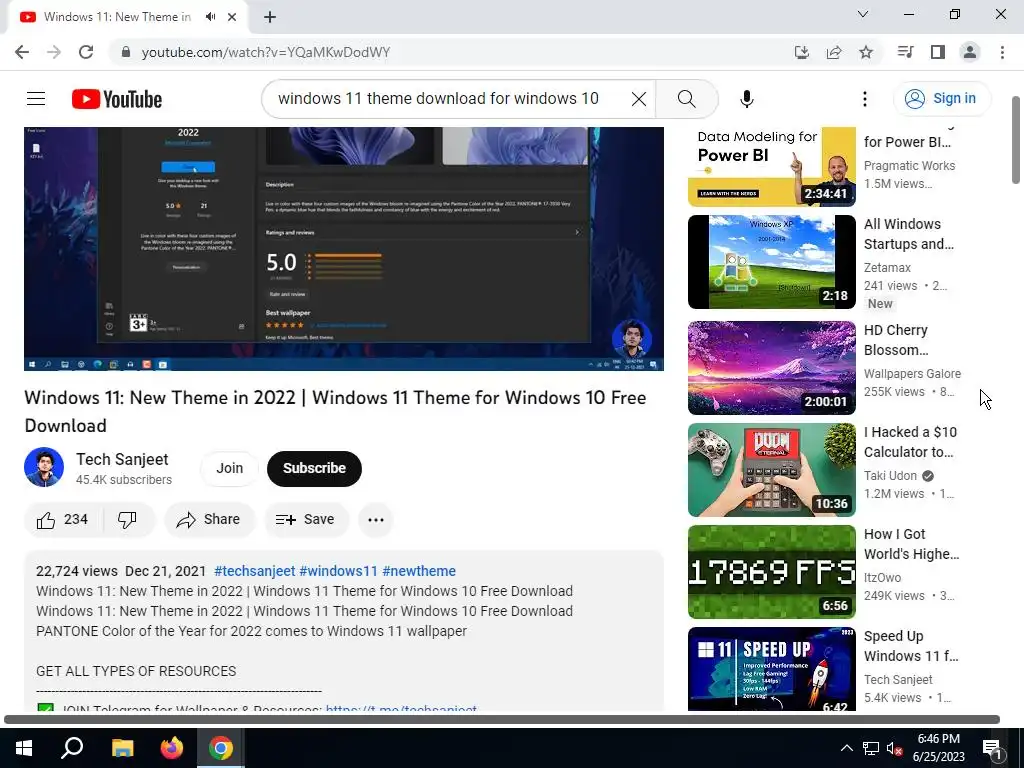Save video to playlist
1024x768 pixels.
tap(306, 520)
